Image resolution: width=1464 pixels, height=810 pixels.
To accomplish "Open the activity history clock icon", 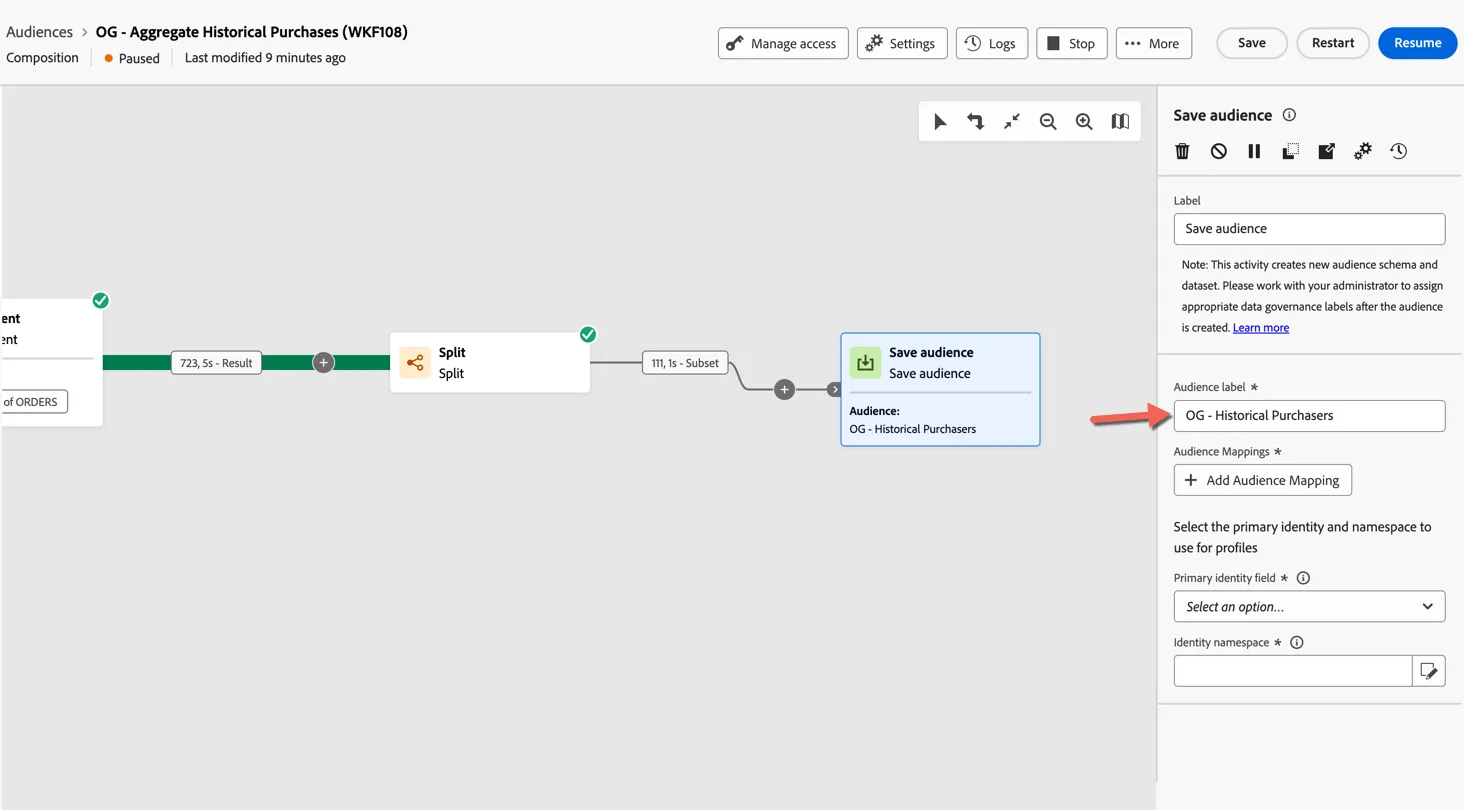I will [1399, 151].
